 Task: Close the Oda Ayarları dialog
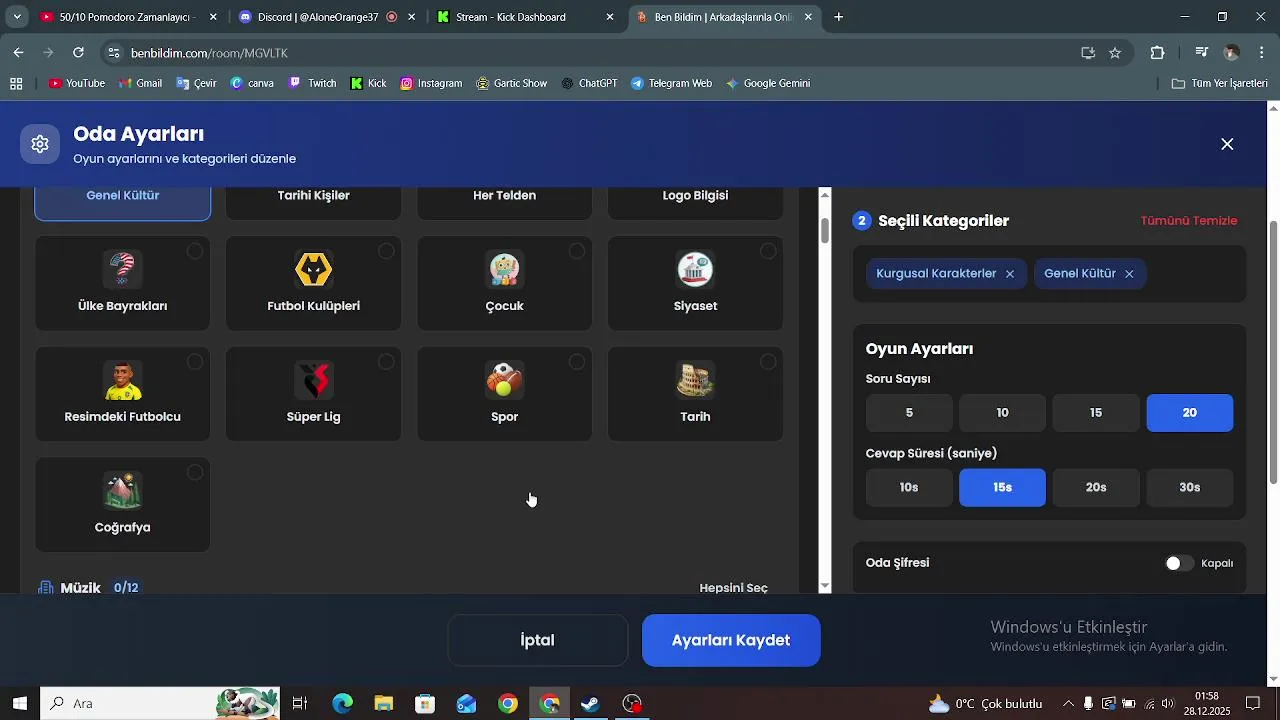(1227, 144)
